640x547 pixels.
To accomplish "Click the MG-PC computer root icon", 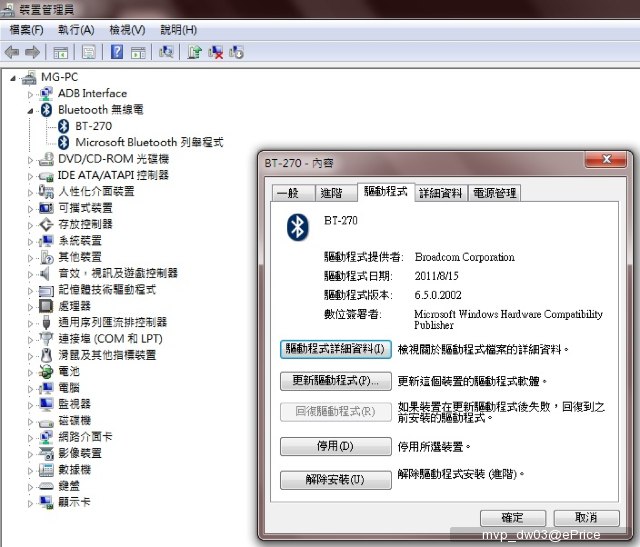I will [29, 77].
